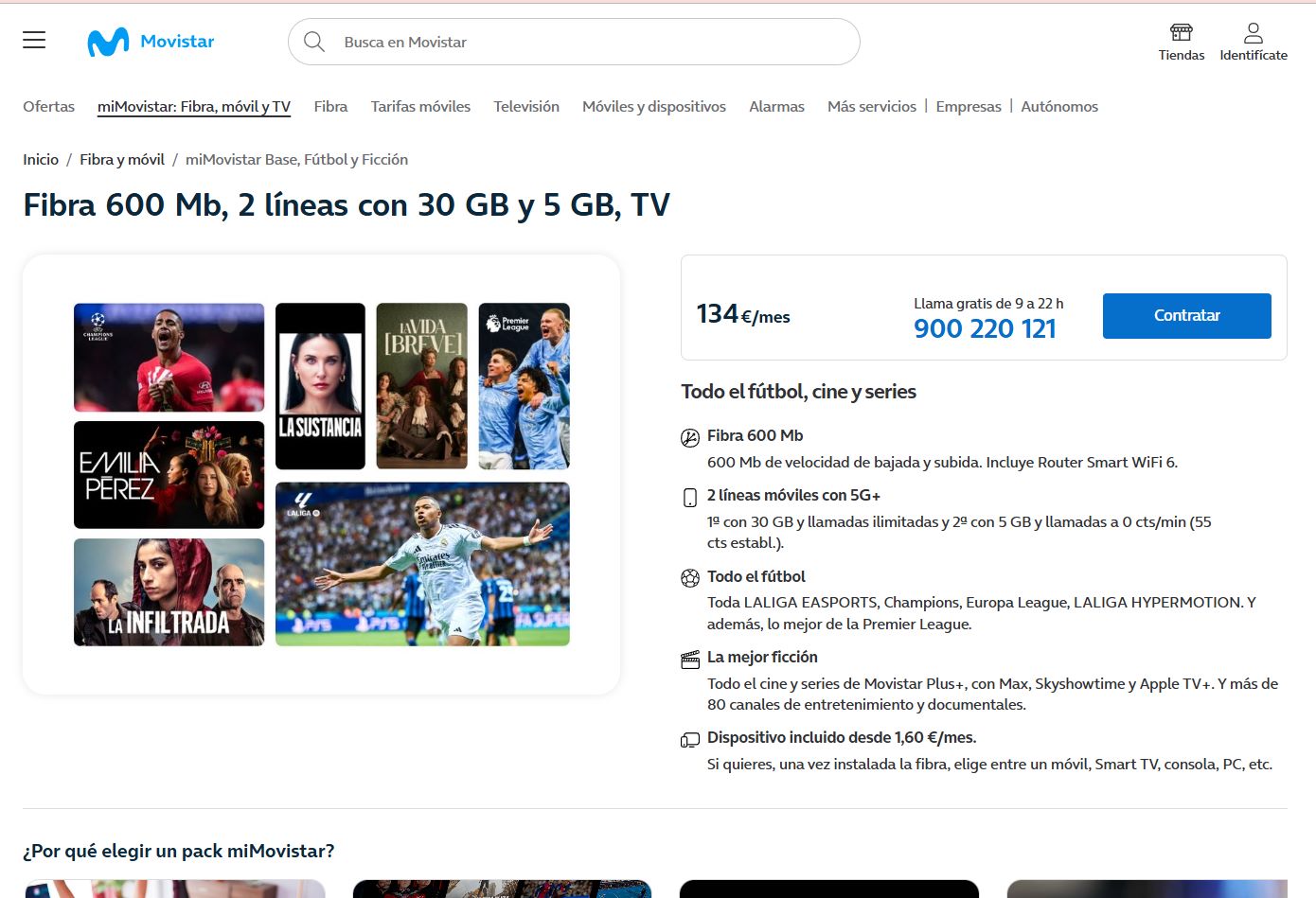Go to Alarmas section
Image resolution: width=1316 pixels, height=898 pixels.
point(776,106)
